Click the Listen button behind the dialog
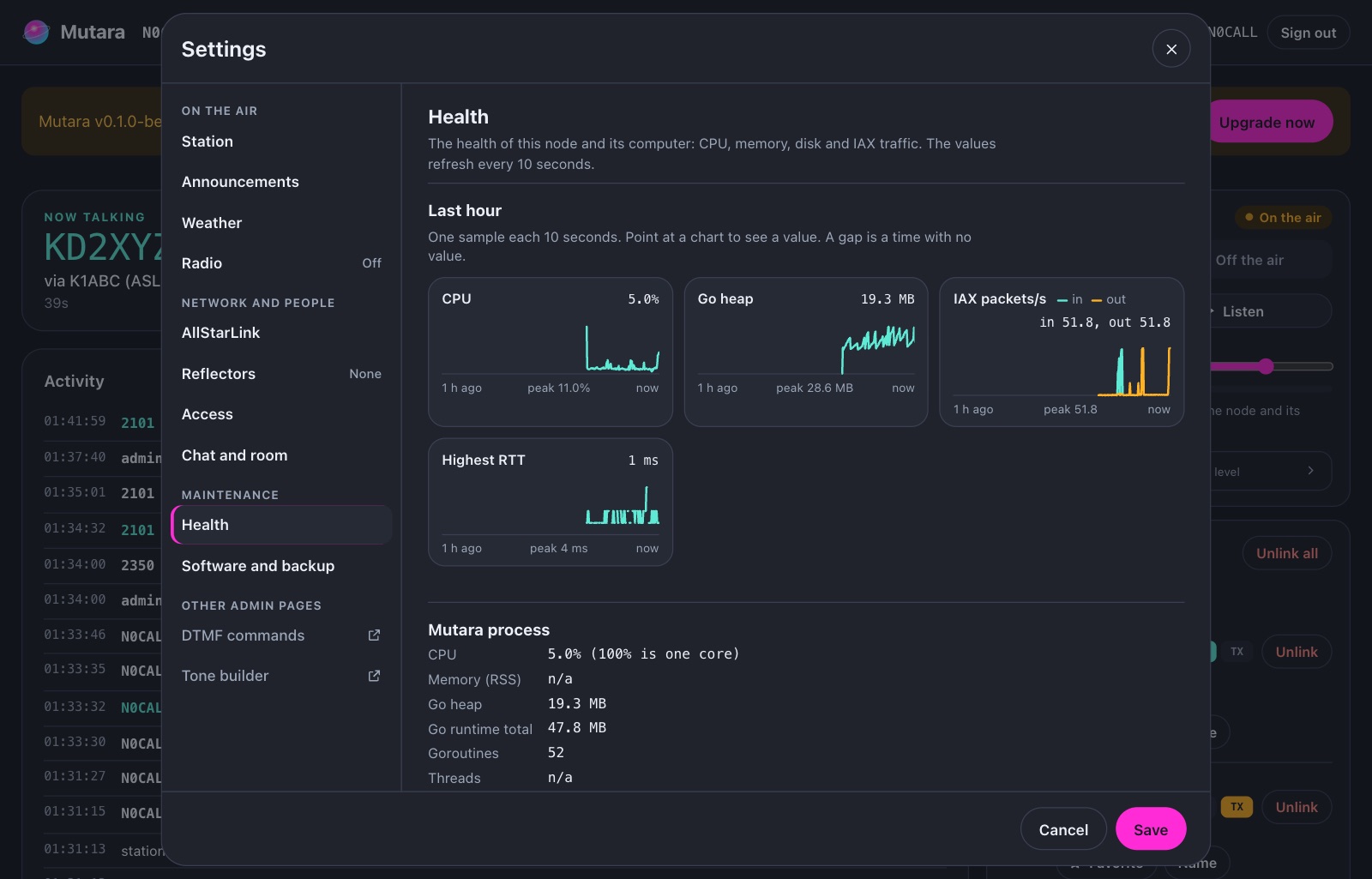Viewport: 1372px width, 879px height. (x=1270, y=311)
